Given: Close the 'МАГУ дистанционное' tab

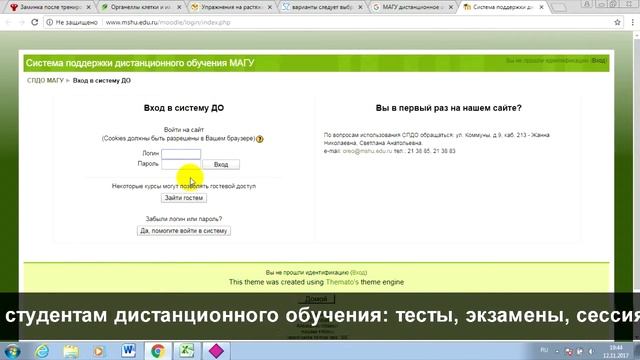Looking at the screenshot, I should (451, 7).
